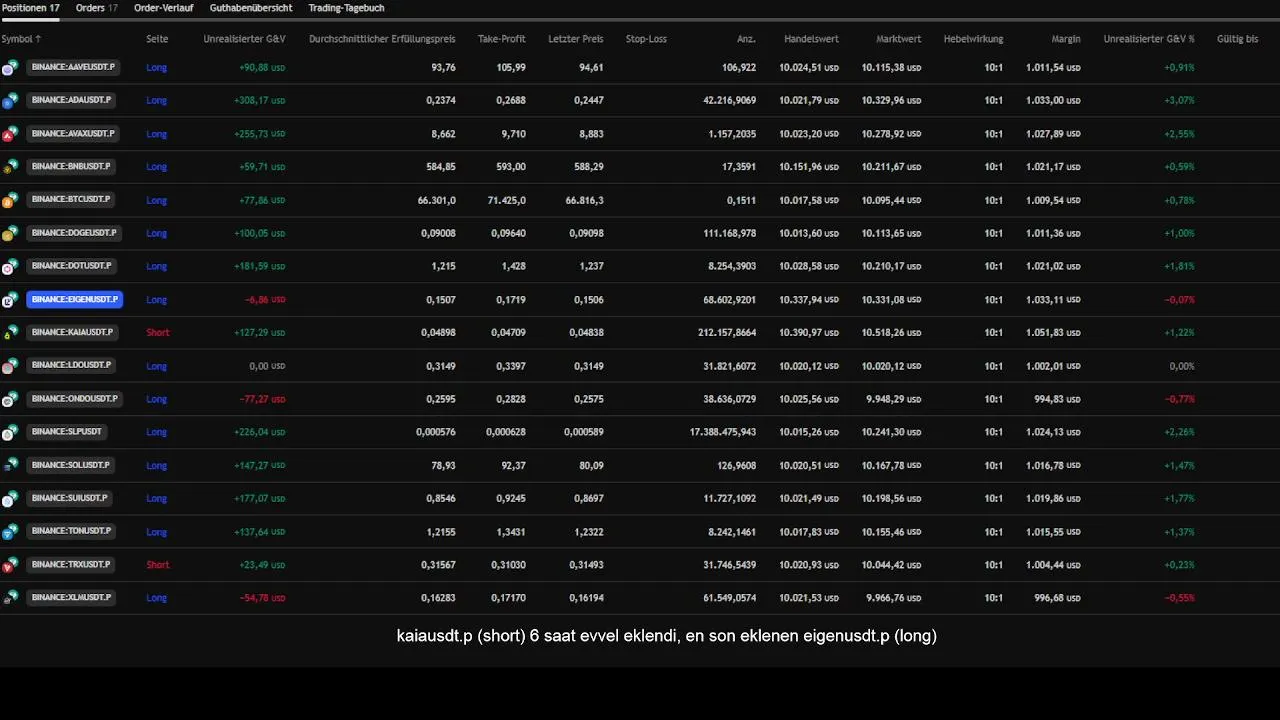Image resolution: width=1280 pixels, height=720 pixels.
Task: Sort by Durchschnittlicher Erfüllungspreis header
Action: pyautogui.click(x=382, y=39)
